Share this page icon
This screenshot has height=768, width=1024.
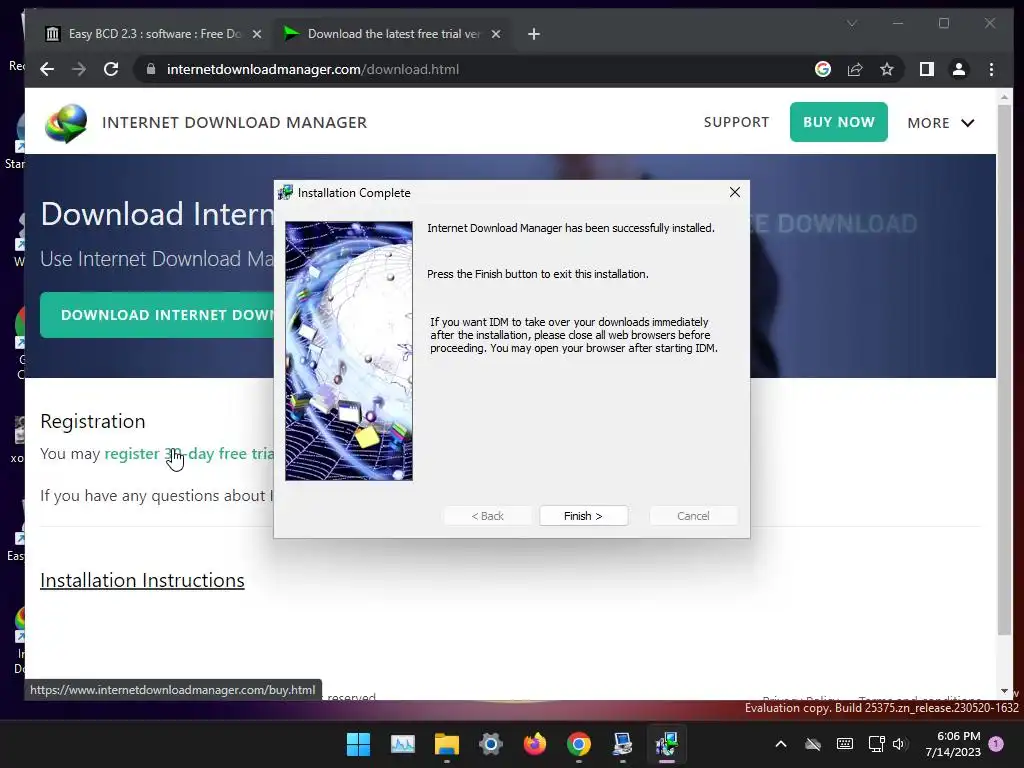[x=855, y=69]
